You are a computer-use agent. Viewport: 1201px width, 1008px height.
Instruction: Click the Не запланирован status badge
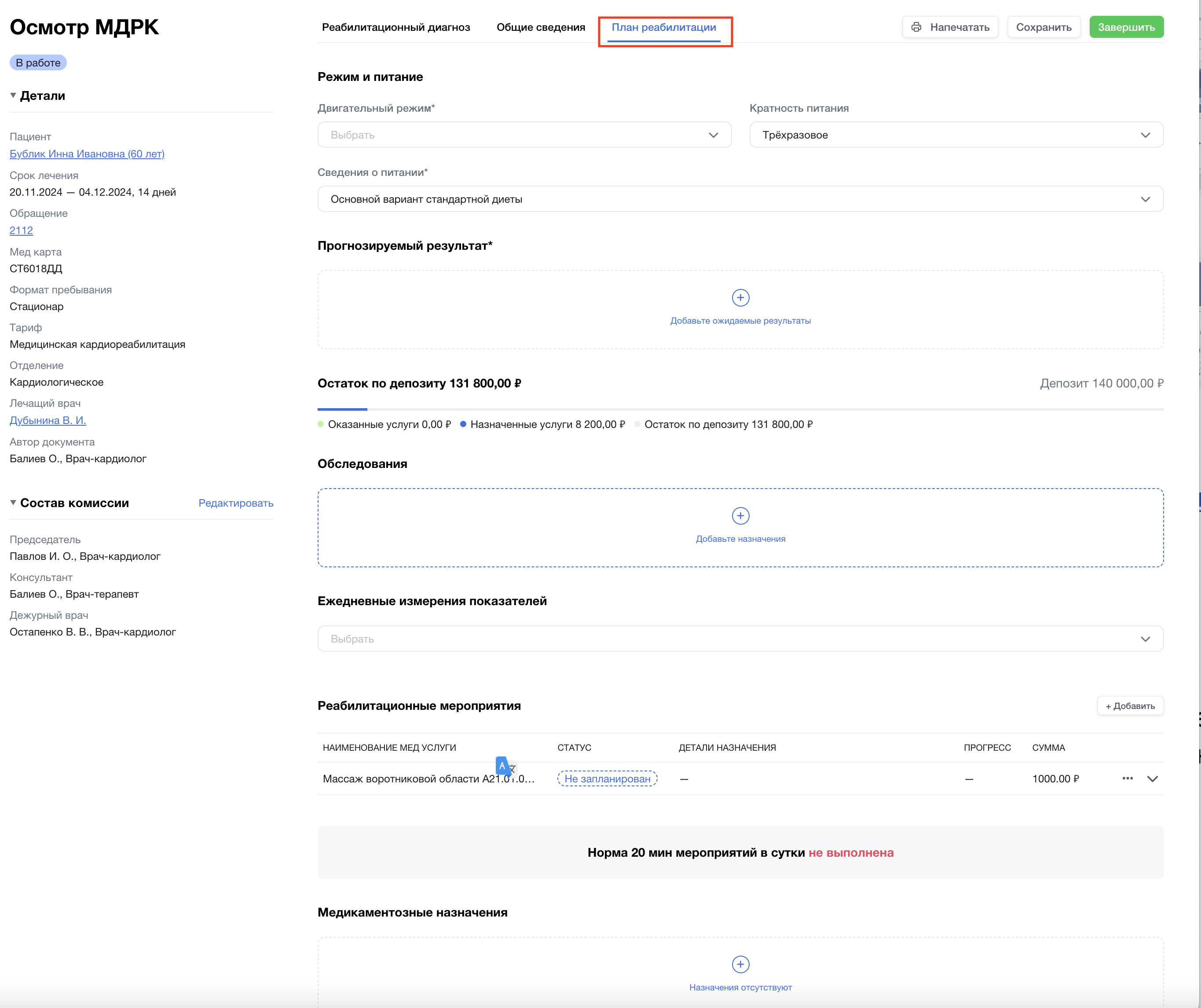[607, 779]
